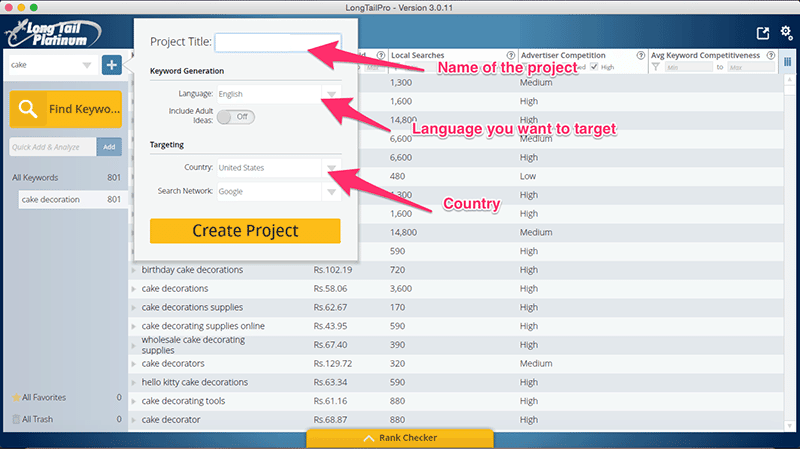Screen dimensions: 800x449
Task: Click bid value Rs.102.19
Action: click(x=333, y=270)
